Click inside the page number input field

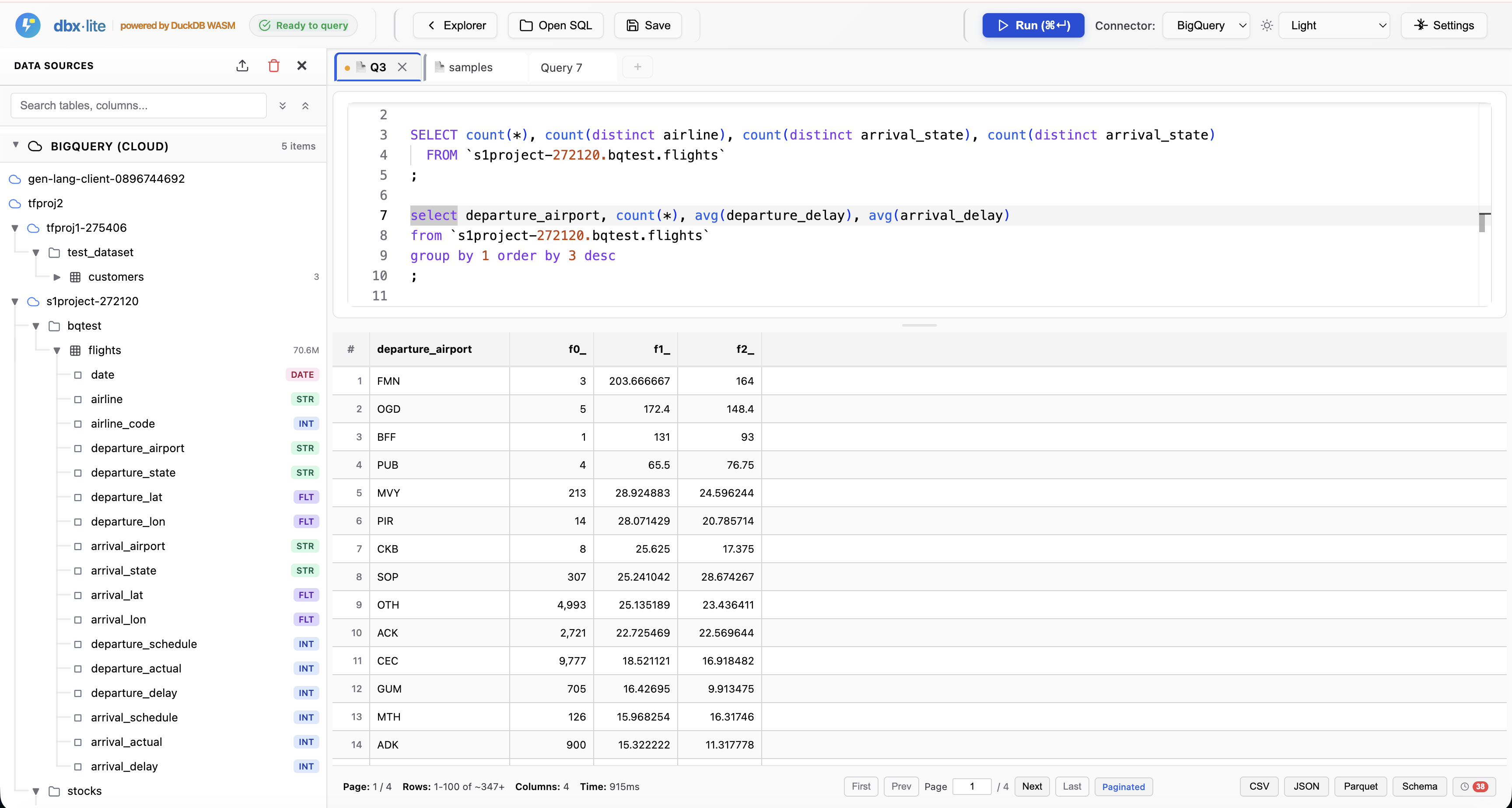coord(973,786)
